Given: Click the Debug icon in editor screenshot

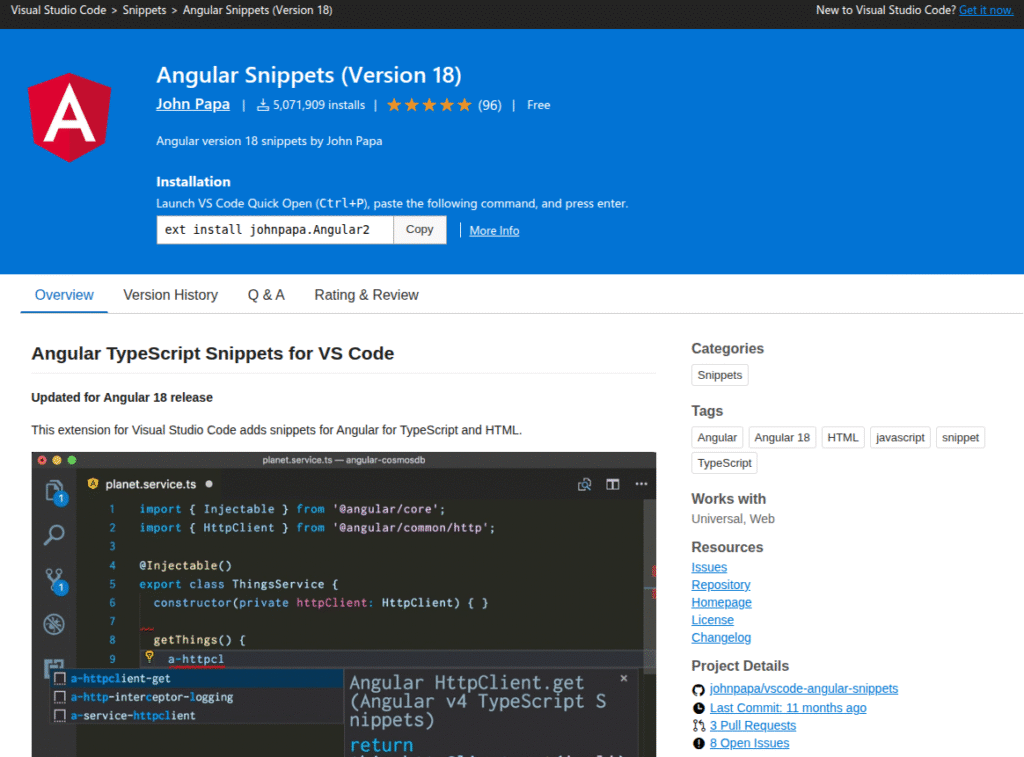Looking at the screenshot, I should [54, 624].
